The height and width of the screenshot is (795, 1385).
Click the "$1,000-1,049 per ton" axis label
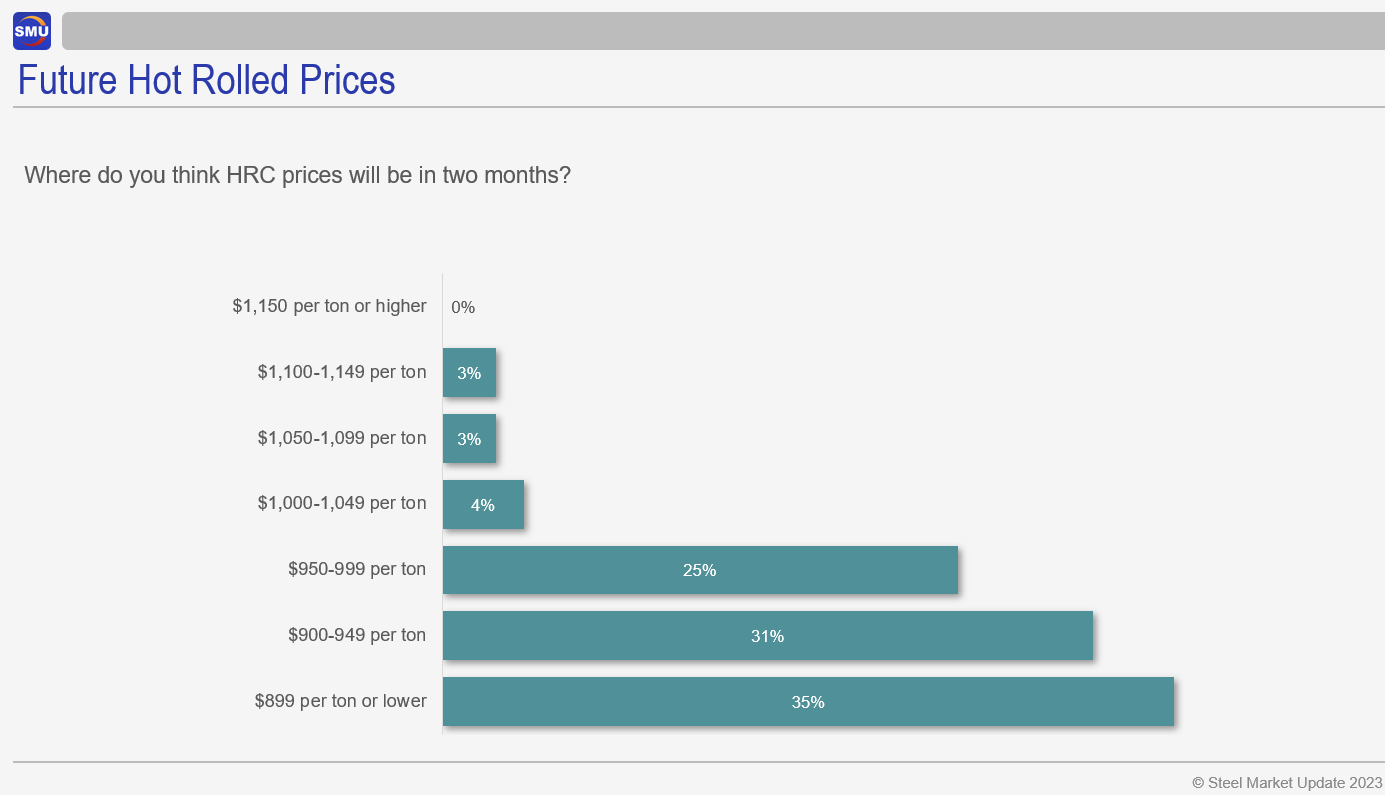pyautogui.click(x=342, y=503)
